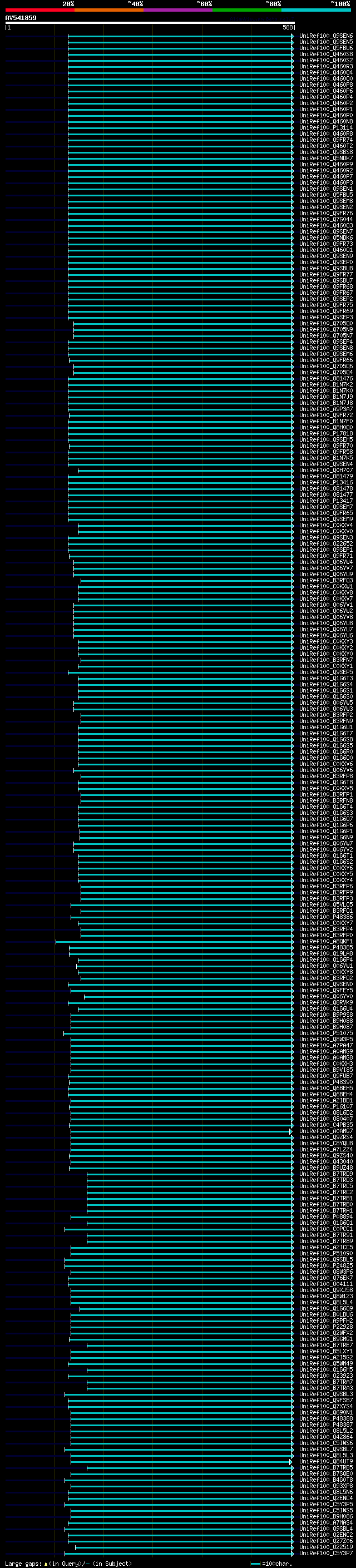Click the white query sequence bar
356x1568 pixels.
(x=150, y=23)
